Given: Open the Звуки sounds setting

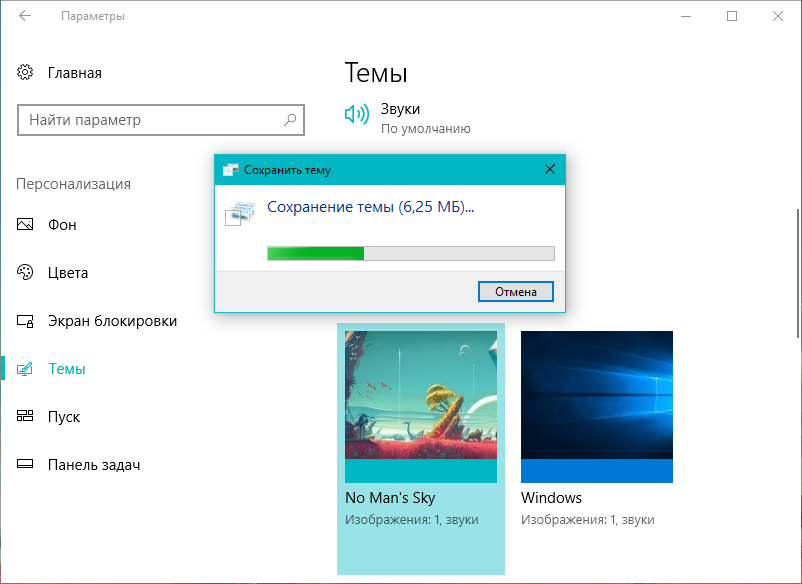Looking at the screenshot, I should click(x=400, y=109).
